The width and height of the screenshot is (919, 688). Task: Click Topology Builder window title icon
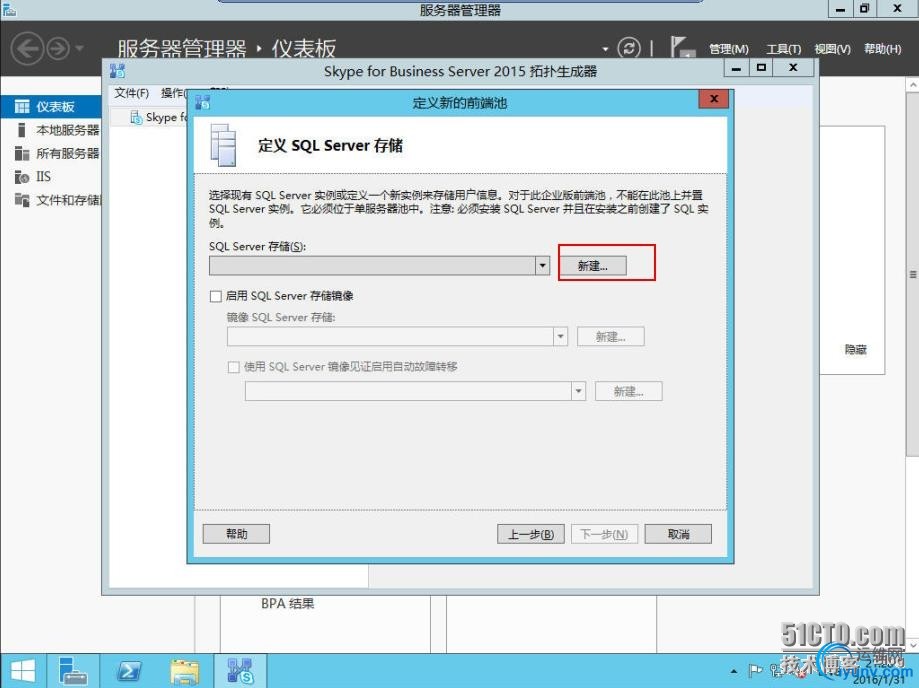(117, 71)
